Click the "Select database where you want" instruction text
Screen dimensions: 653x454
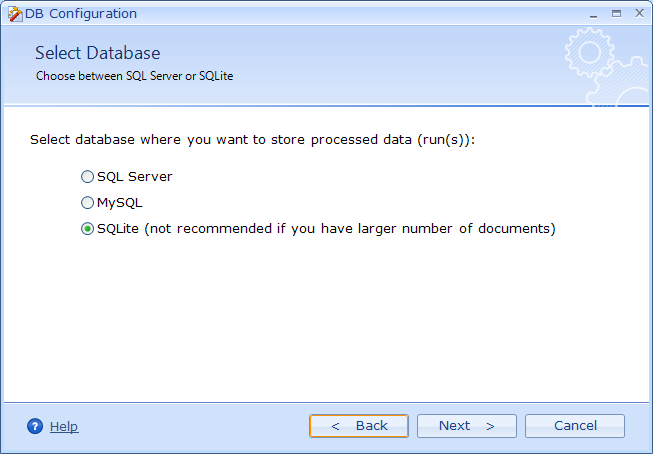coord(252,140)
